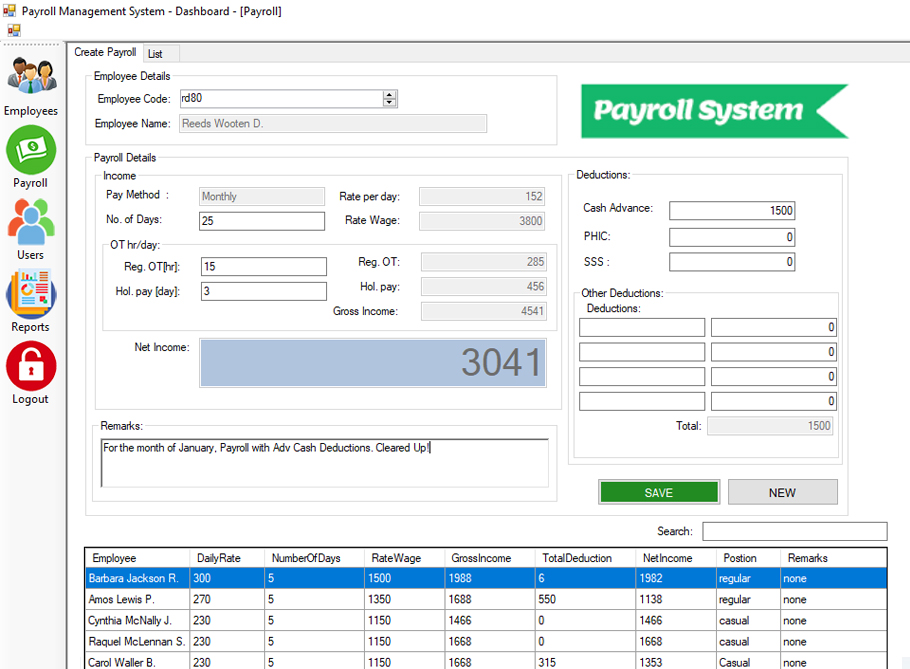Click the small toolbar icon below the title bar
The image size is (910, 669).
click(14, 30)
